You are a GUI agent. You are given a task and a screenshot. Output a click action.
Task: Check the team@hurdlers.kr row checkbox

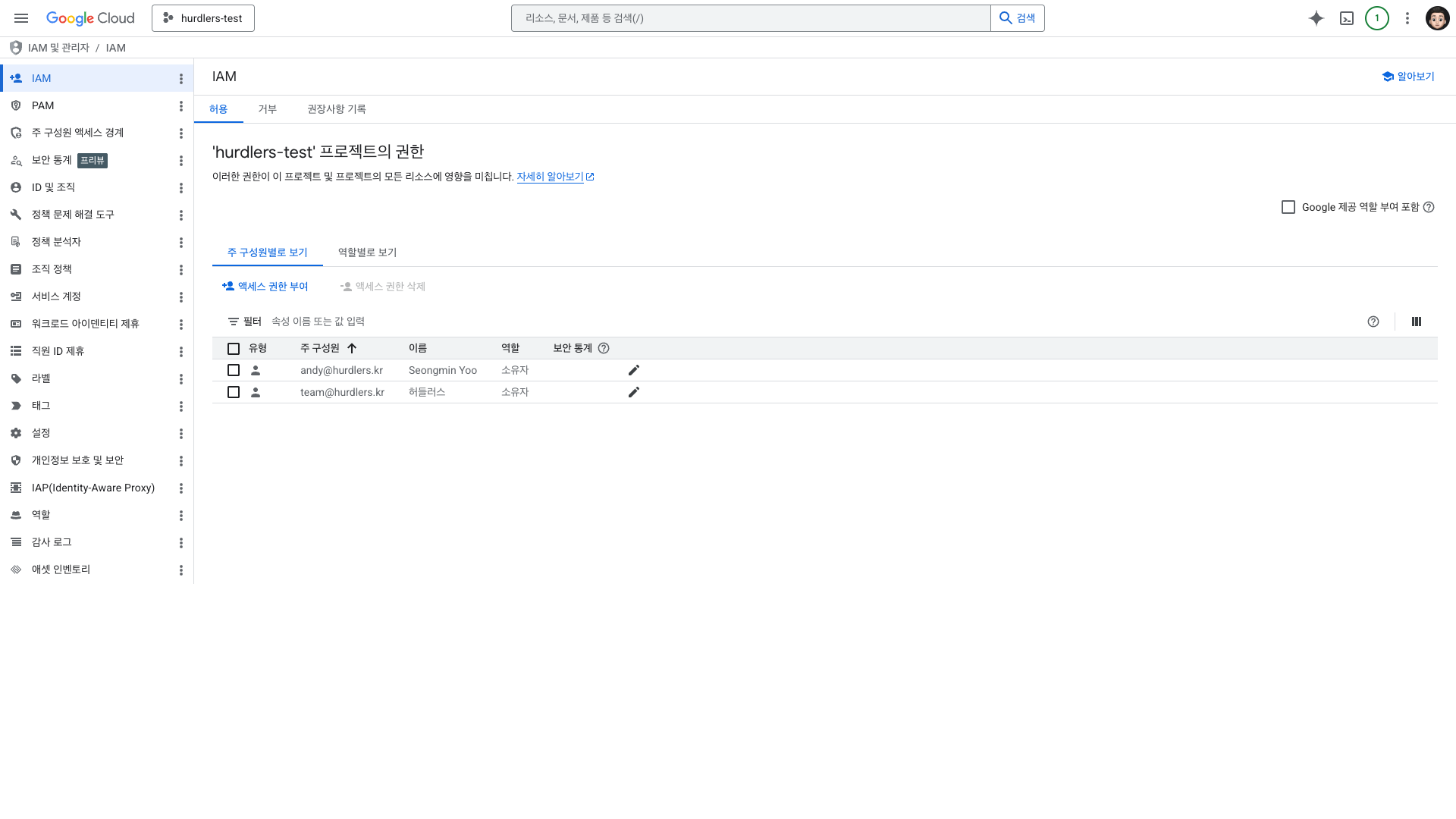[x=234, y=392]
